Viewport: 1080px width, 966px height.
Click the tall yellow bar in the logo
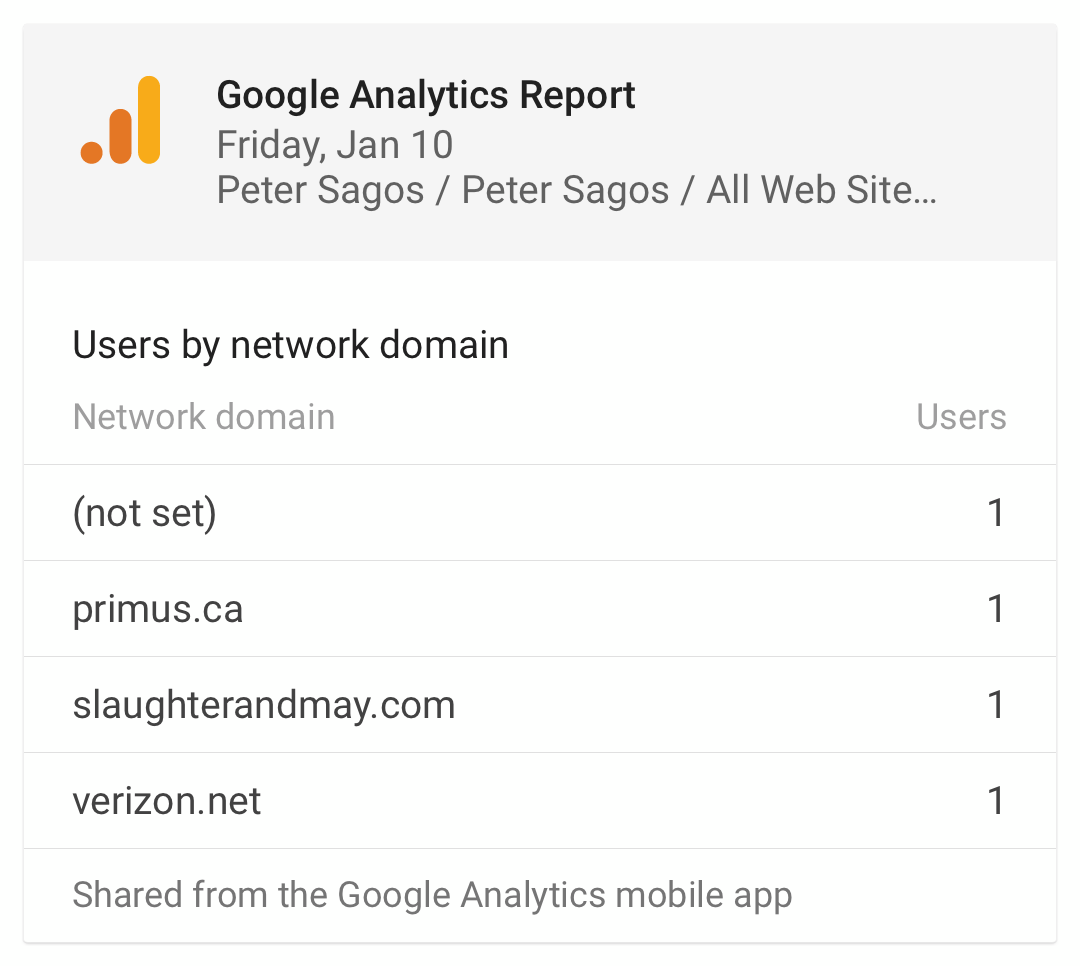pyautogui.click(x=149, y=120)
